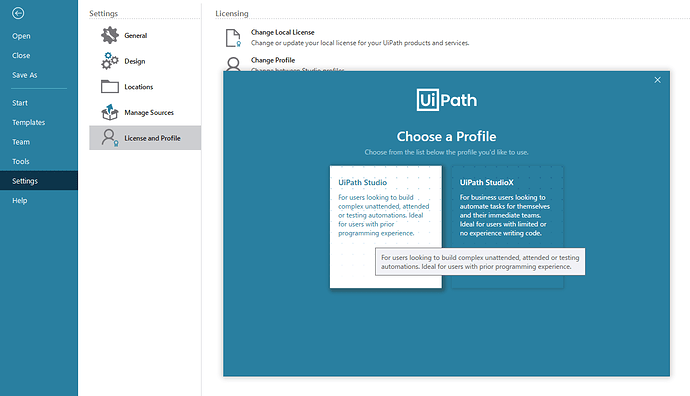Image resolution: width=690 pixels, height=396 pixels.
Task: Choose the UiPath StudioX profile card
Action: [x=507, y=227]
